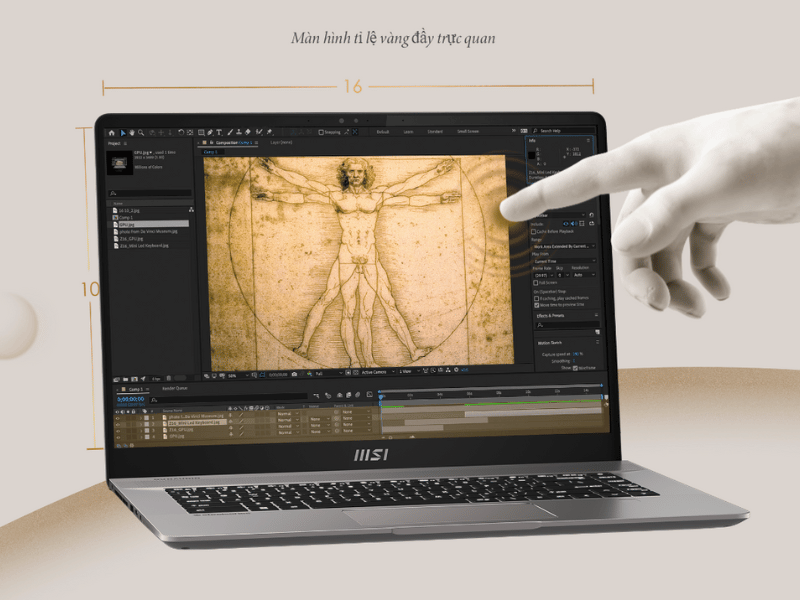
Task: Open the Effects & Presets panel menu icon
Action: 596,315
